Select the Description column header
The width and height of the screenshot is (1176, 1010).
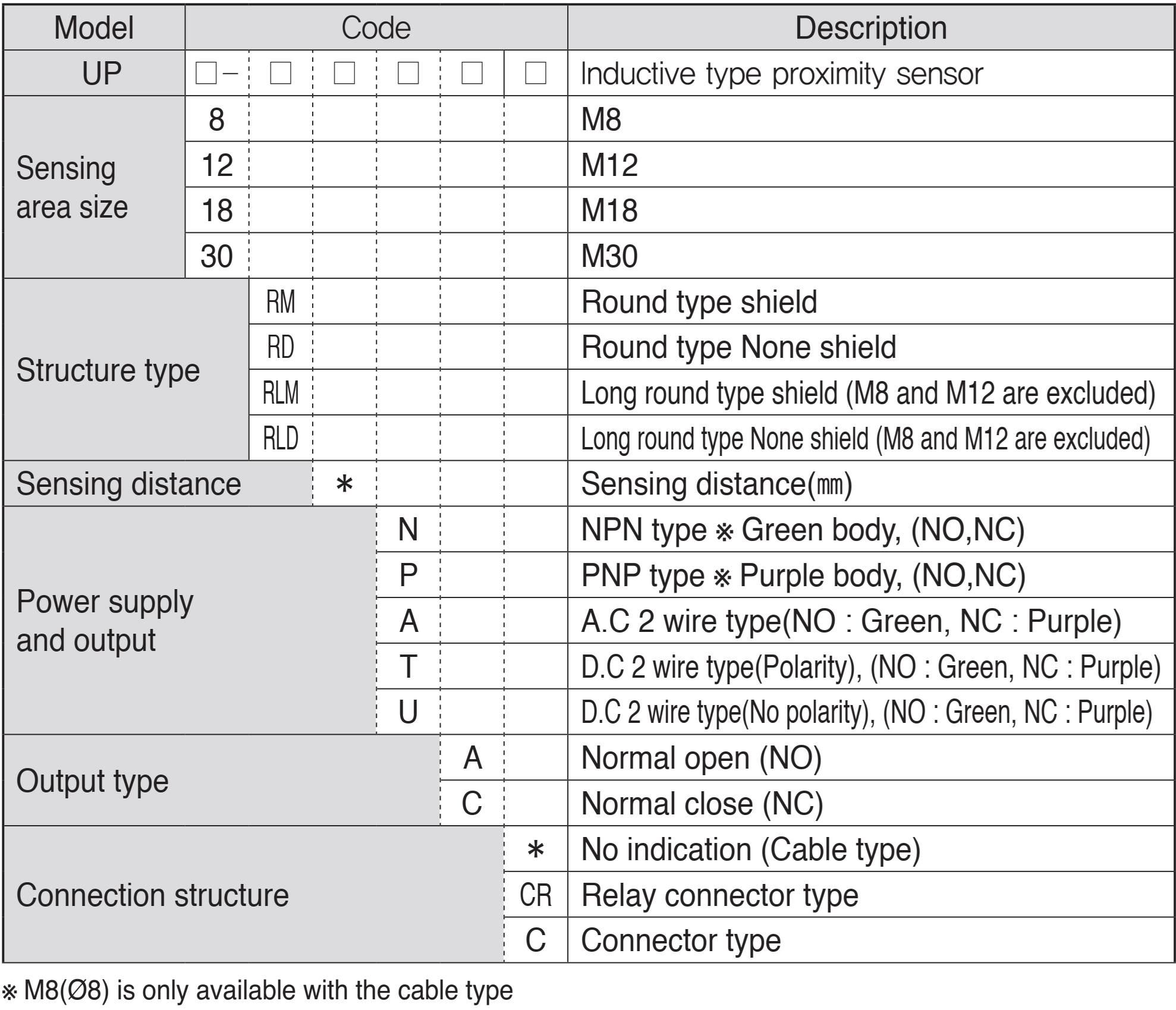tap(870, 28)
